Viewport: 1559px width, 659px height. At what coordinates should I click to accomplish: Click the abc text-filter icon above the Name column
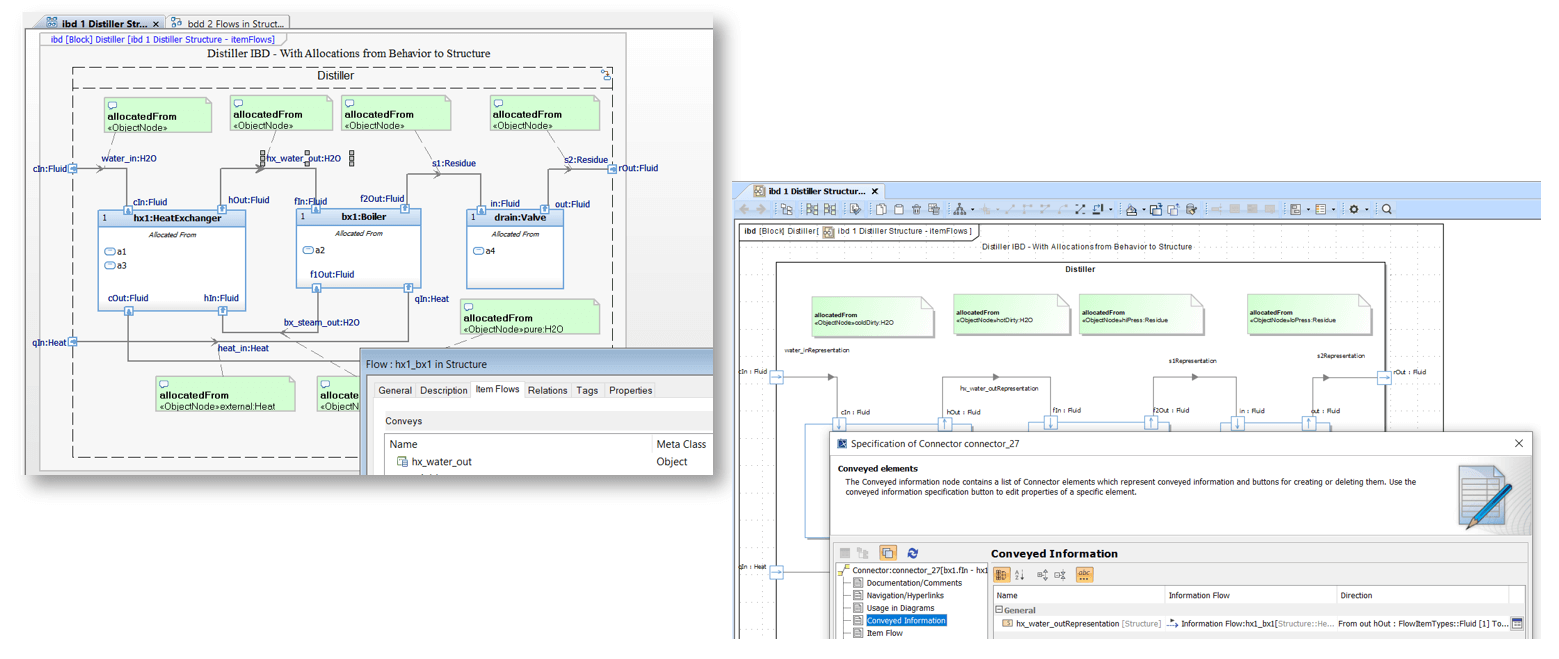coord(1083,575)
